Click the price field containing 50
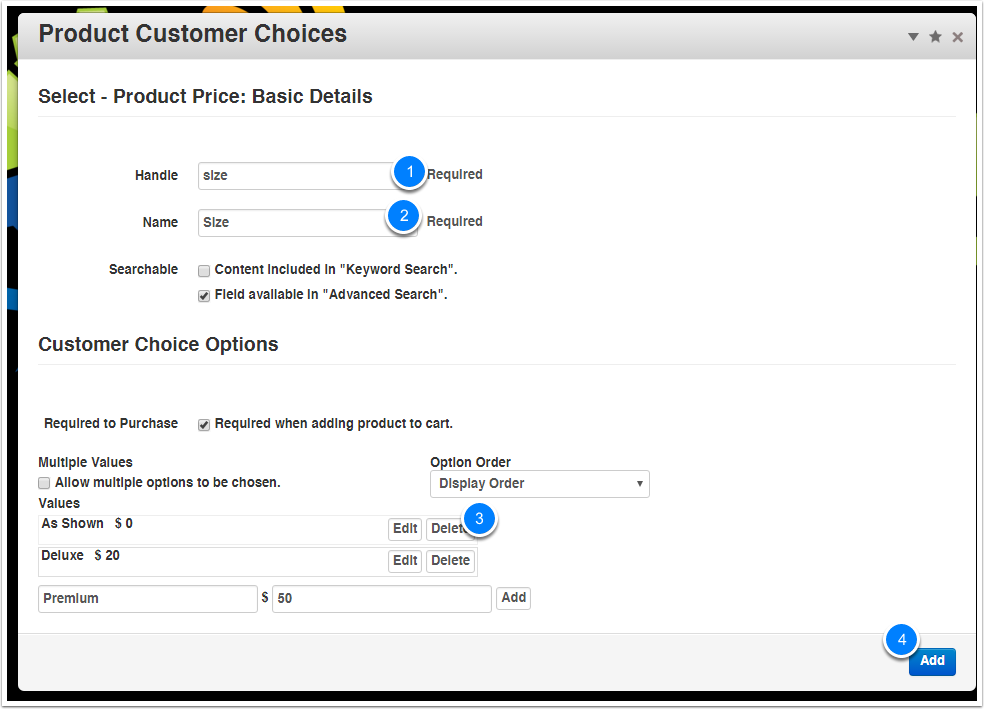The width and height of the screenshot is (984, 709). click(381, 599)
